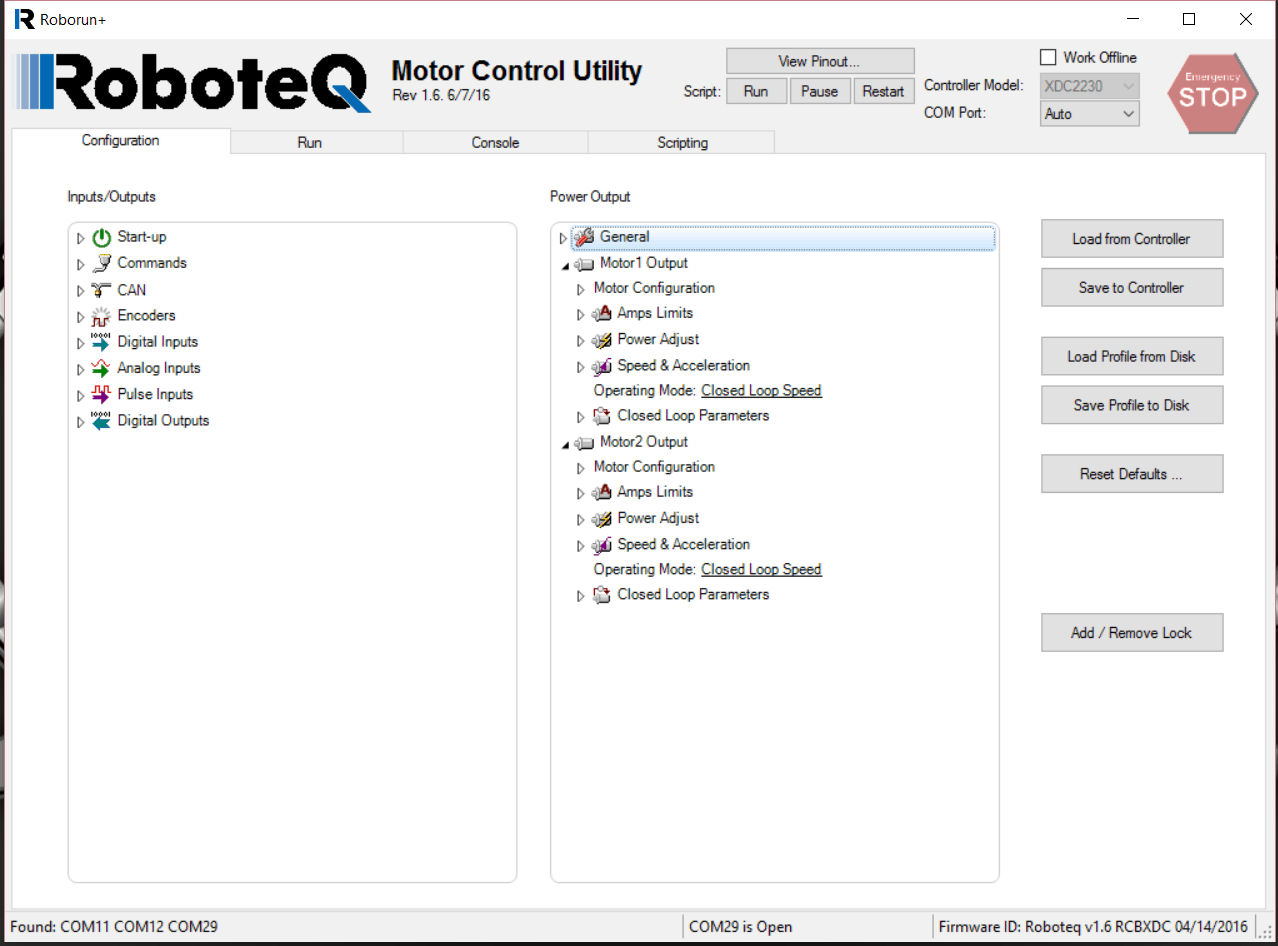Open the COM Port dropdown
This screenshot has width=1278, height=946.
[1090, 114]
